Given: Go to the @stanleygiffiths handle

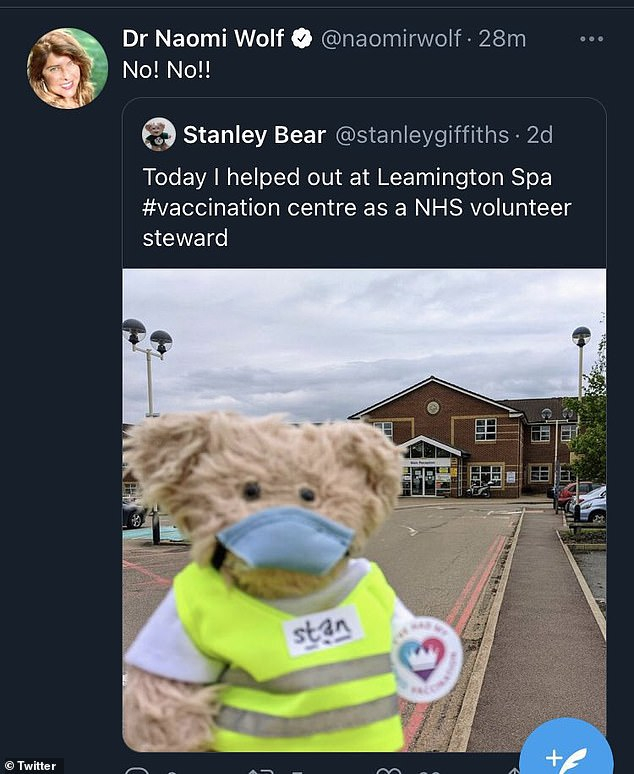Looking at the screenshot, I should [421, 134].
